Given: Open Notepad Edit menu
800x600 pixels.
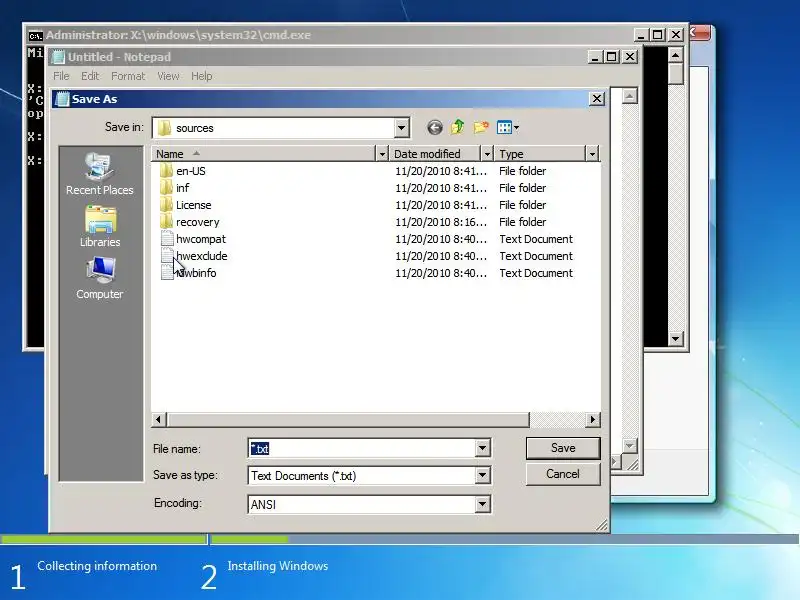Looking at the screenshot, I should [90, 76].
